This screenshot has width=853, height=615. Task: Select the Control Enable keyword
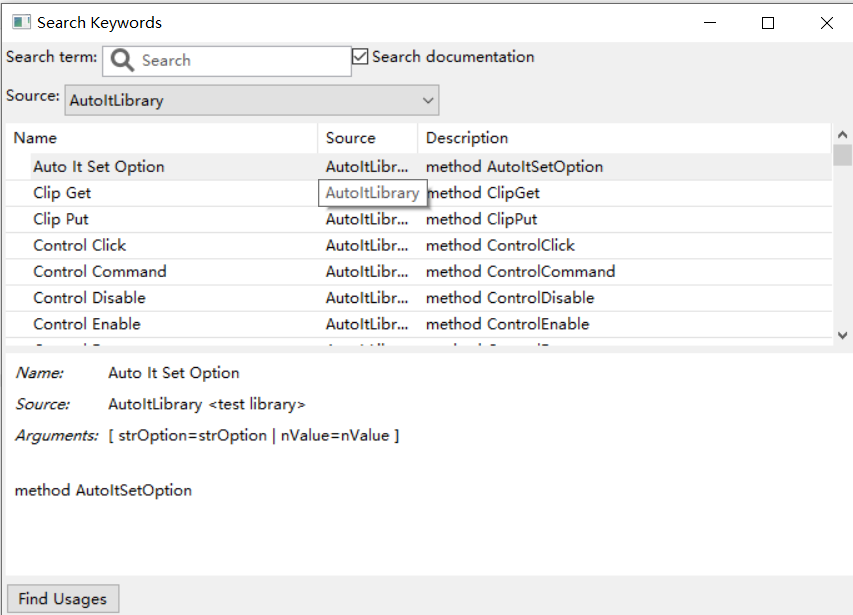(x=87, y=324)
